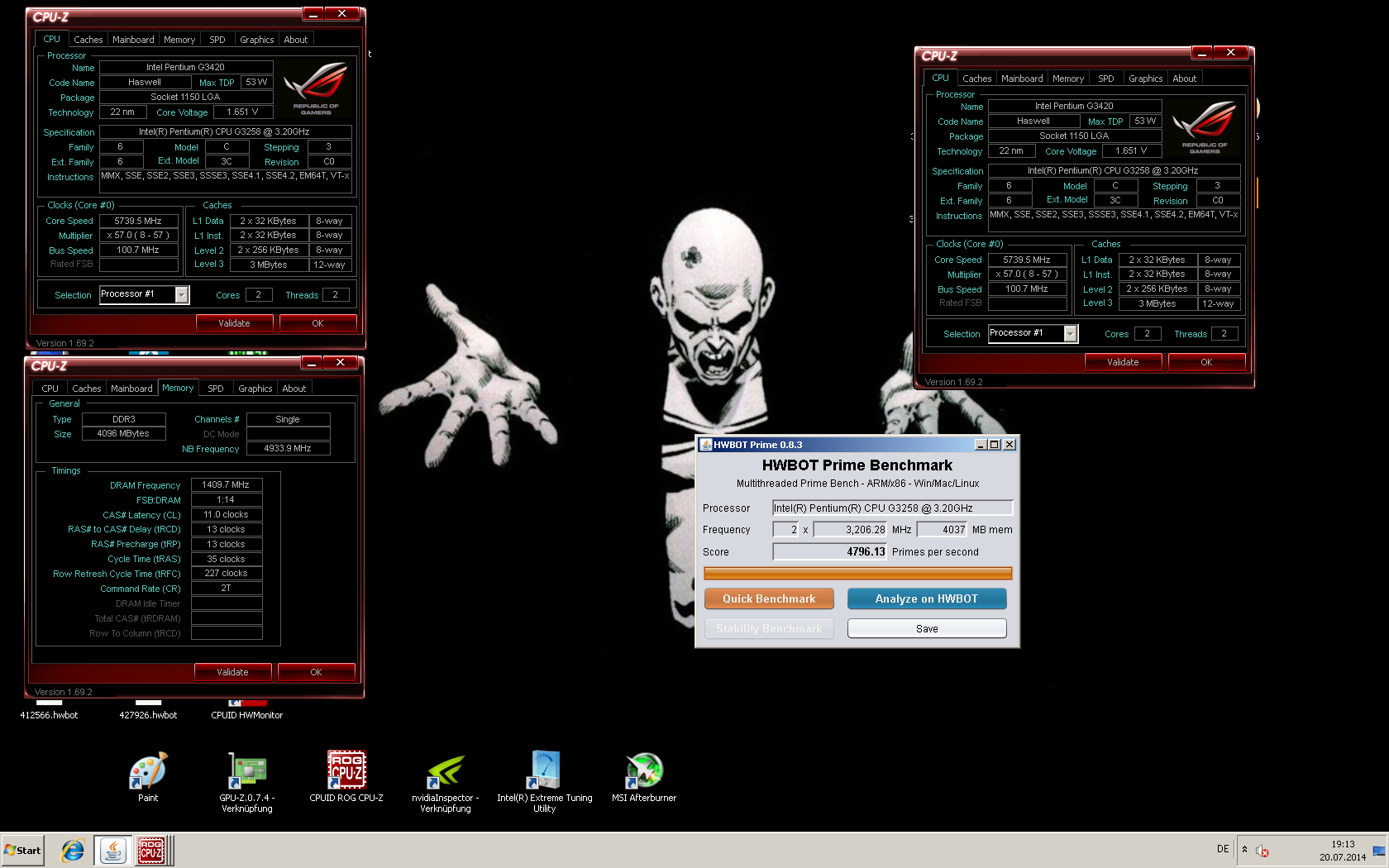
Task: Switch to Mainboard tab in top-left CPU-Z
Action: click(133, 40)
